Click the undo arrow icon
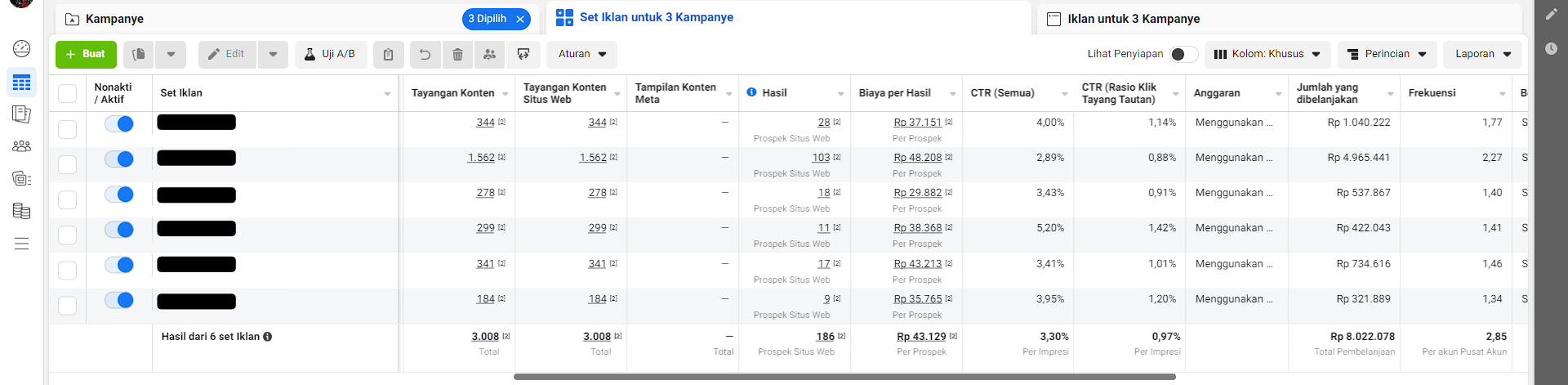 pos(425,54)
